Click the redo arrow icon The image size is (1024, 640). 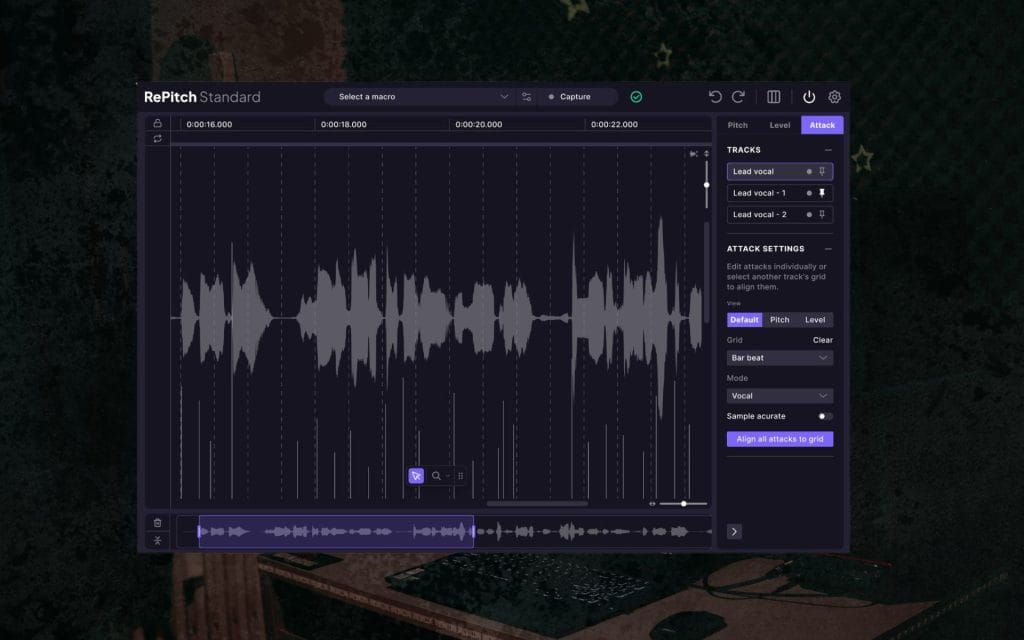click(738, 97)
